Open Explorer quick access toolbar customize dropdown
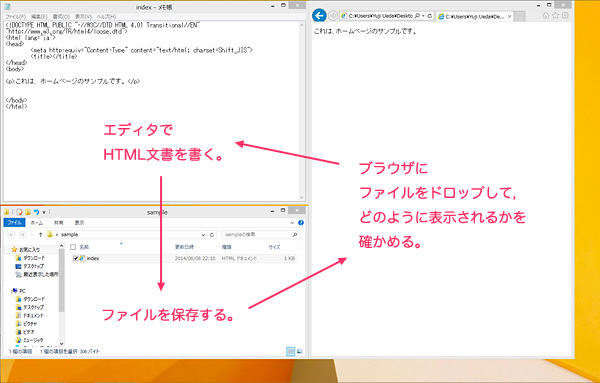 pos(44,212)
